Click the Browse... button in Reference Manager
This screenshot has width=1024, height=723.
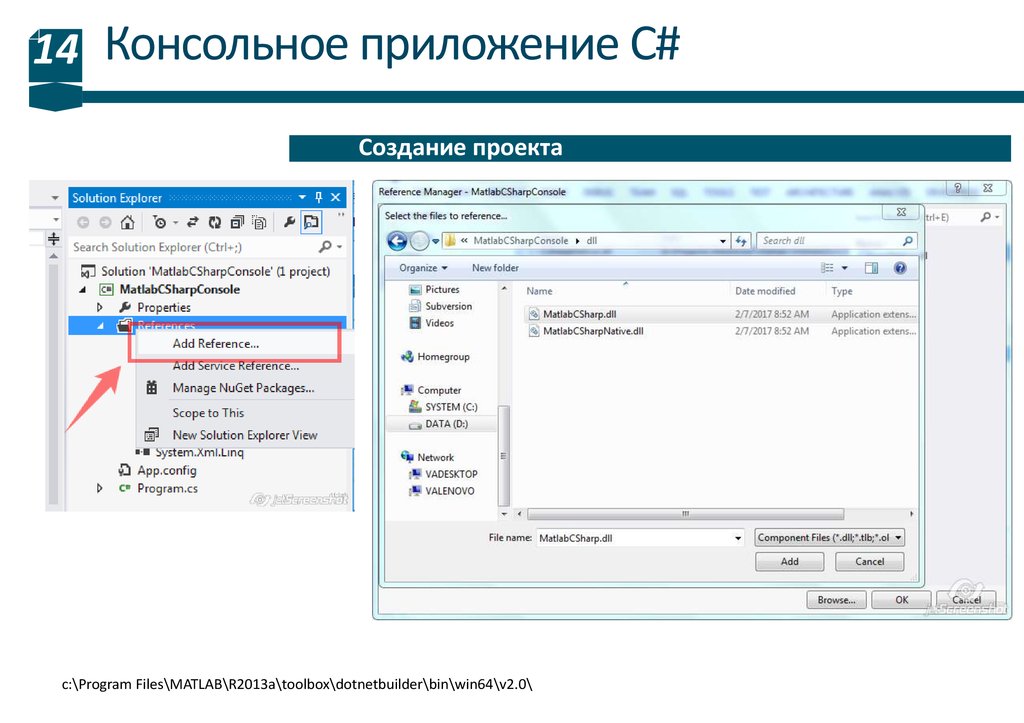[836, 600]
